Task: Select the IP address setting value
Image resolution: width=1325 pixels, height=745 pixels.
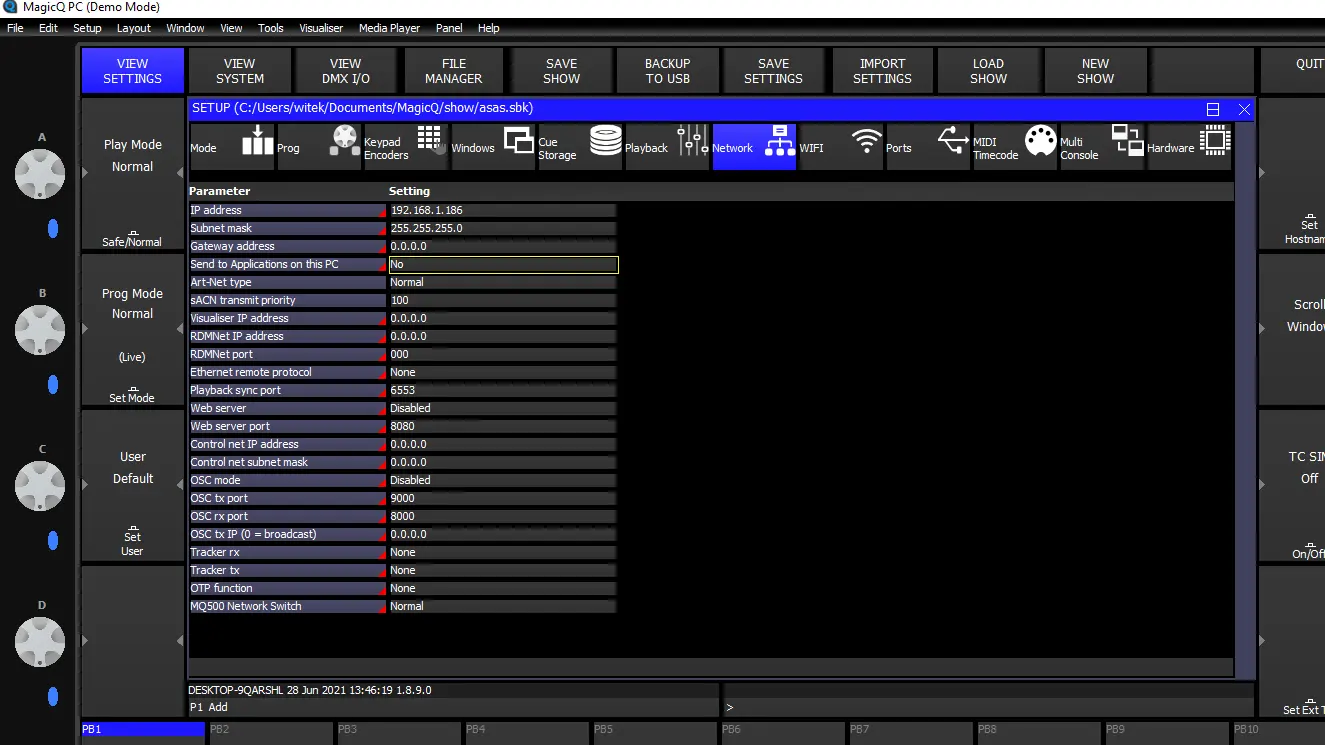Action: tap(502, 210)
